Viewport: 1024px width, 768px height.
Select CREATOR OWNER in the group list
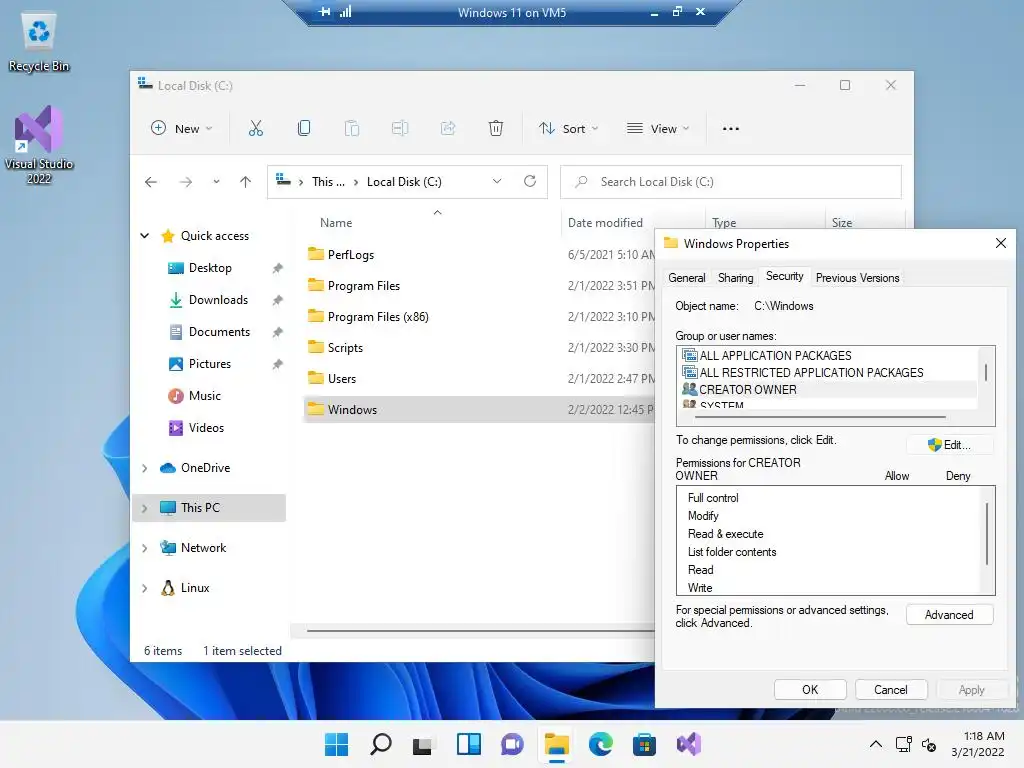click(829, 390)
